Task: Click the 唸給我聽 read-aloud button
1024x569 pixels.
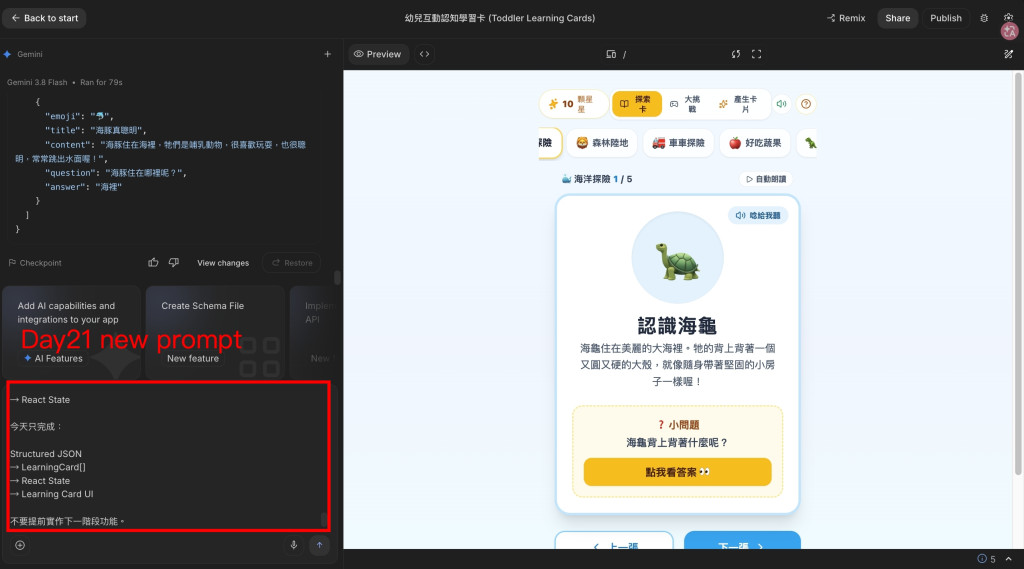Action: pyautogui.click(x=758, y=216)
